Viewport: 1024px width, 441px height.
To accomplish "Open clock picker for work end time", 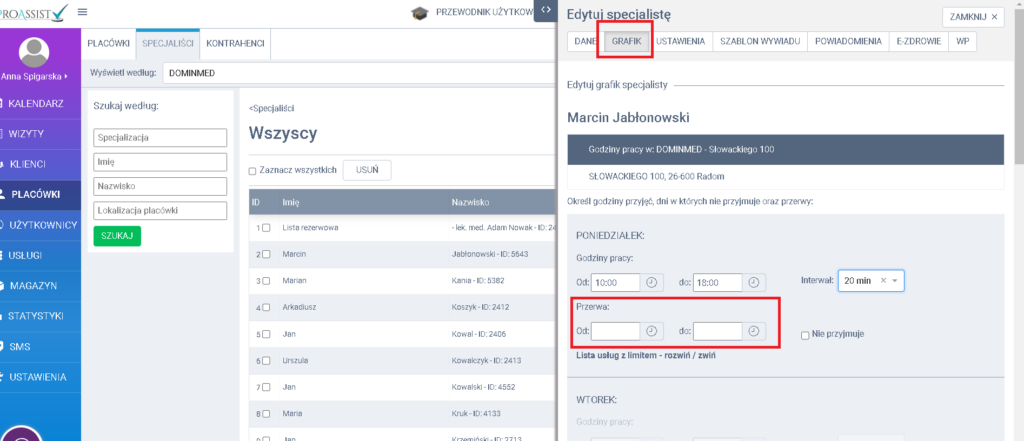I will [754, 282].
